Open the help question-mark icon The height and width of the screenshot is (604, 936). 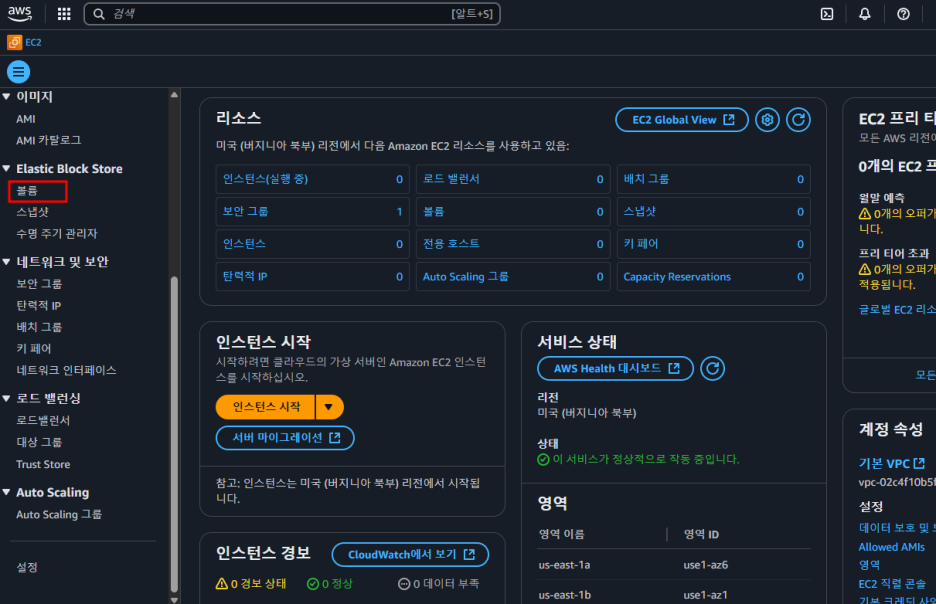(903, 14)
